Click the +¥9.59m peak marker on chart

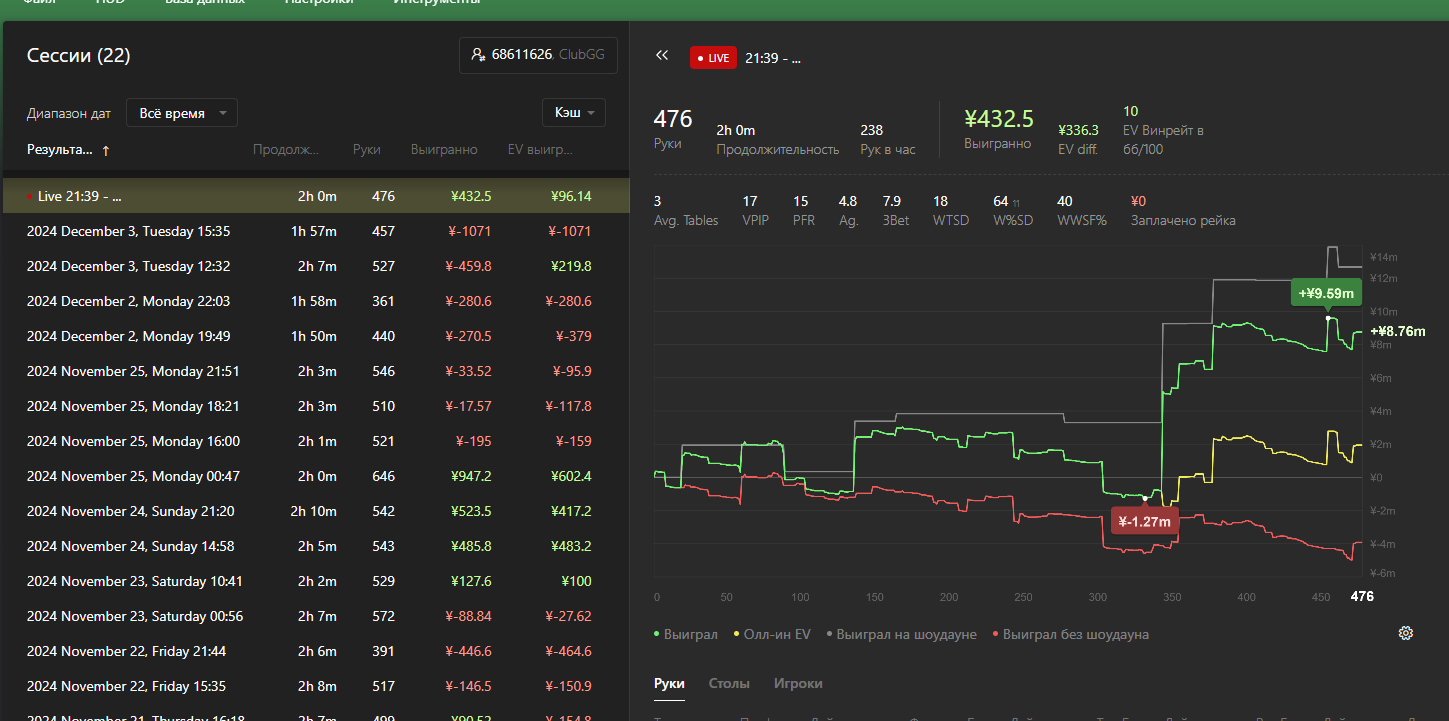1326,293
